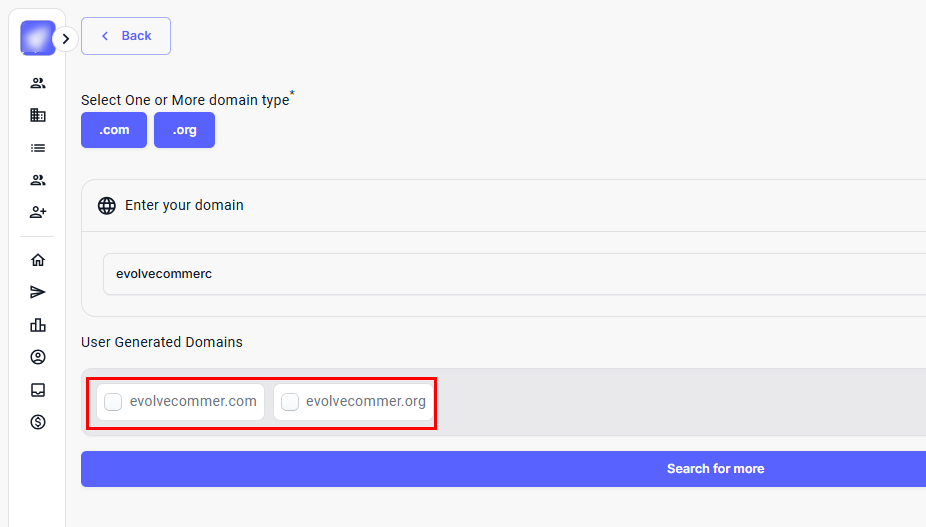Open the leaderboard chart icon
Screen dimensions: 926x527
(x=38, y=325)
